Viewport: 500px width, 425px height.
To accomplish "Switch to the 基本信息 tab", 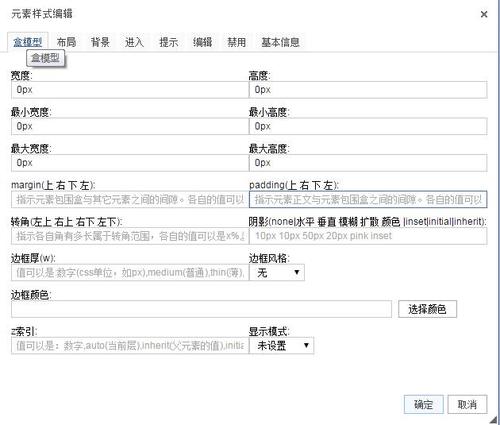I will tap(280, 42).
